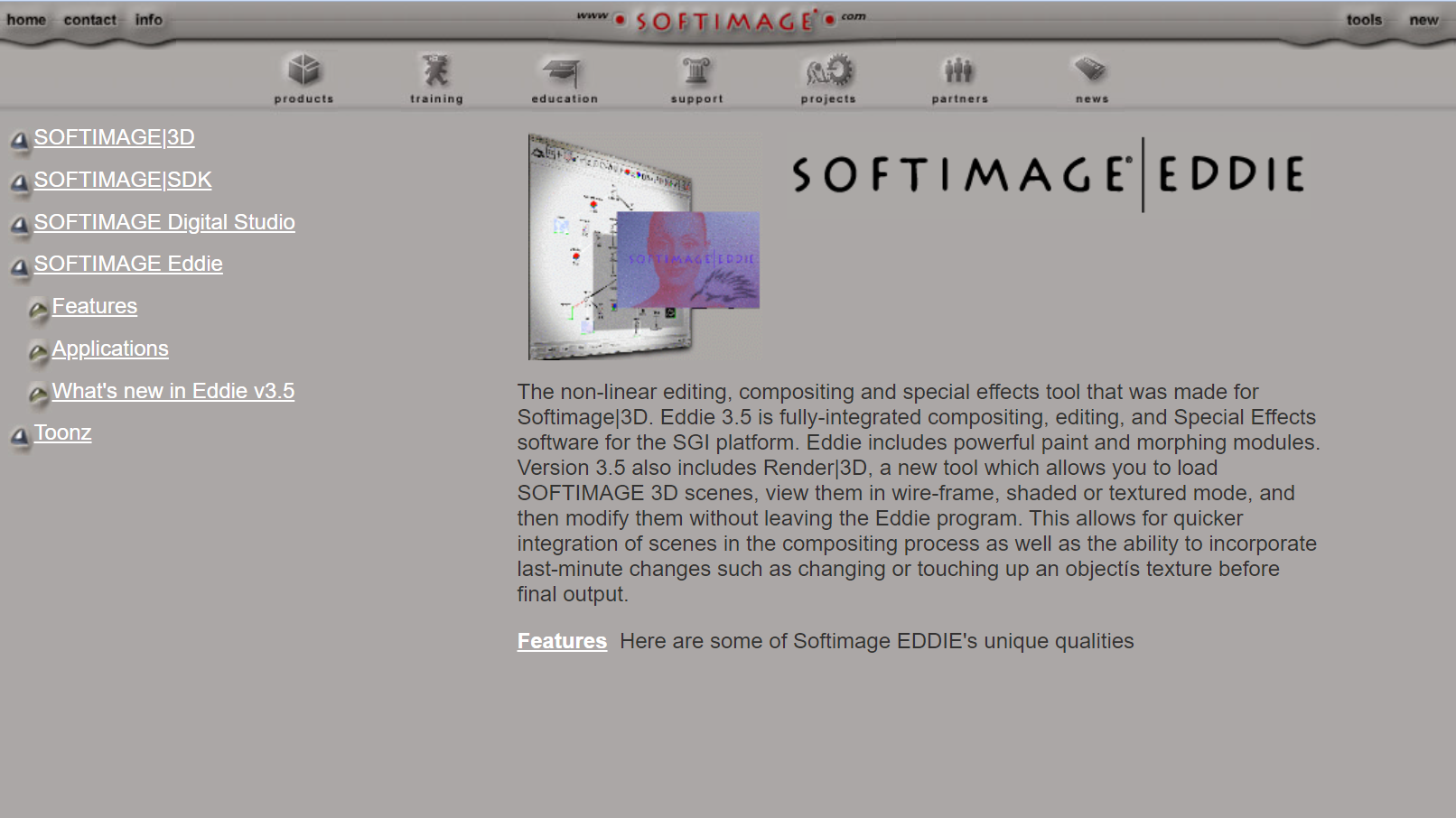Click the bold Features link in content
The width and height of the screenshot is (1456, 818).
[x=562, y=641]
